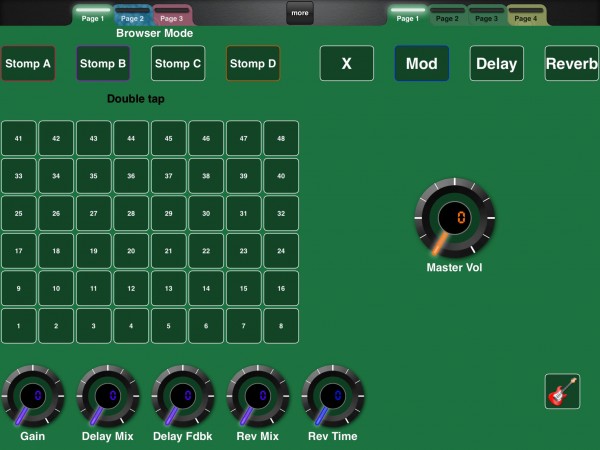This screenshot has width=600, height=450.
Task: Toggle the Stomp C effect
Action: point(178,63)
